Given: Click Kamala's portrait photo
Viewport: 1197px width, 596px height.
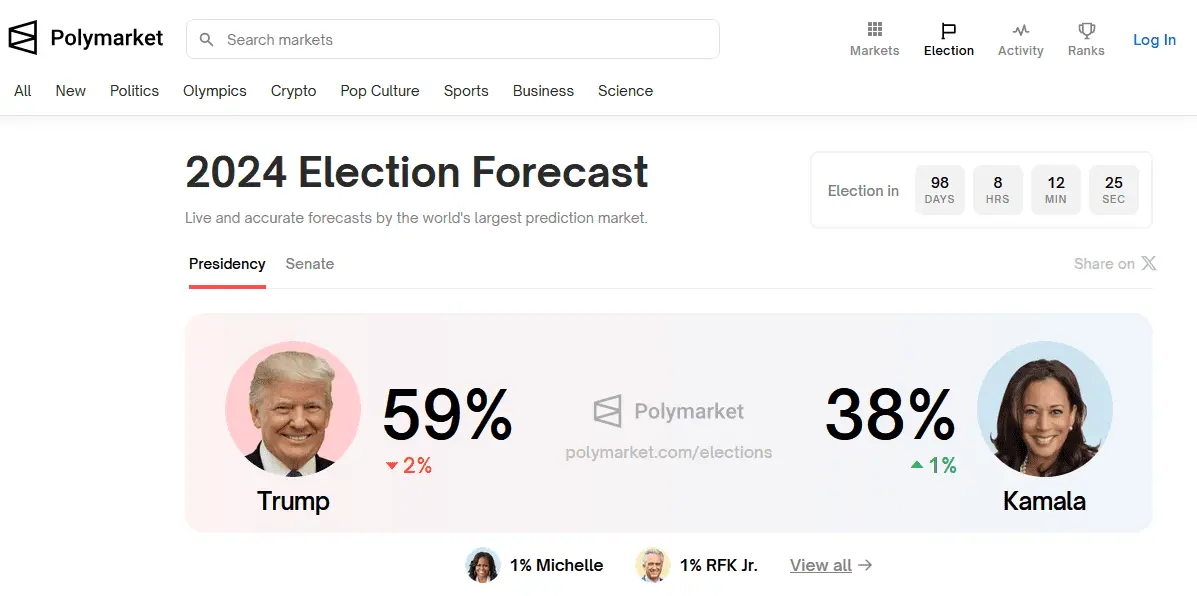Looking at the screenshot, I should click(1044, 408).
